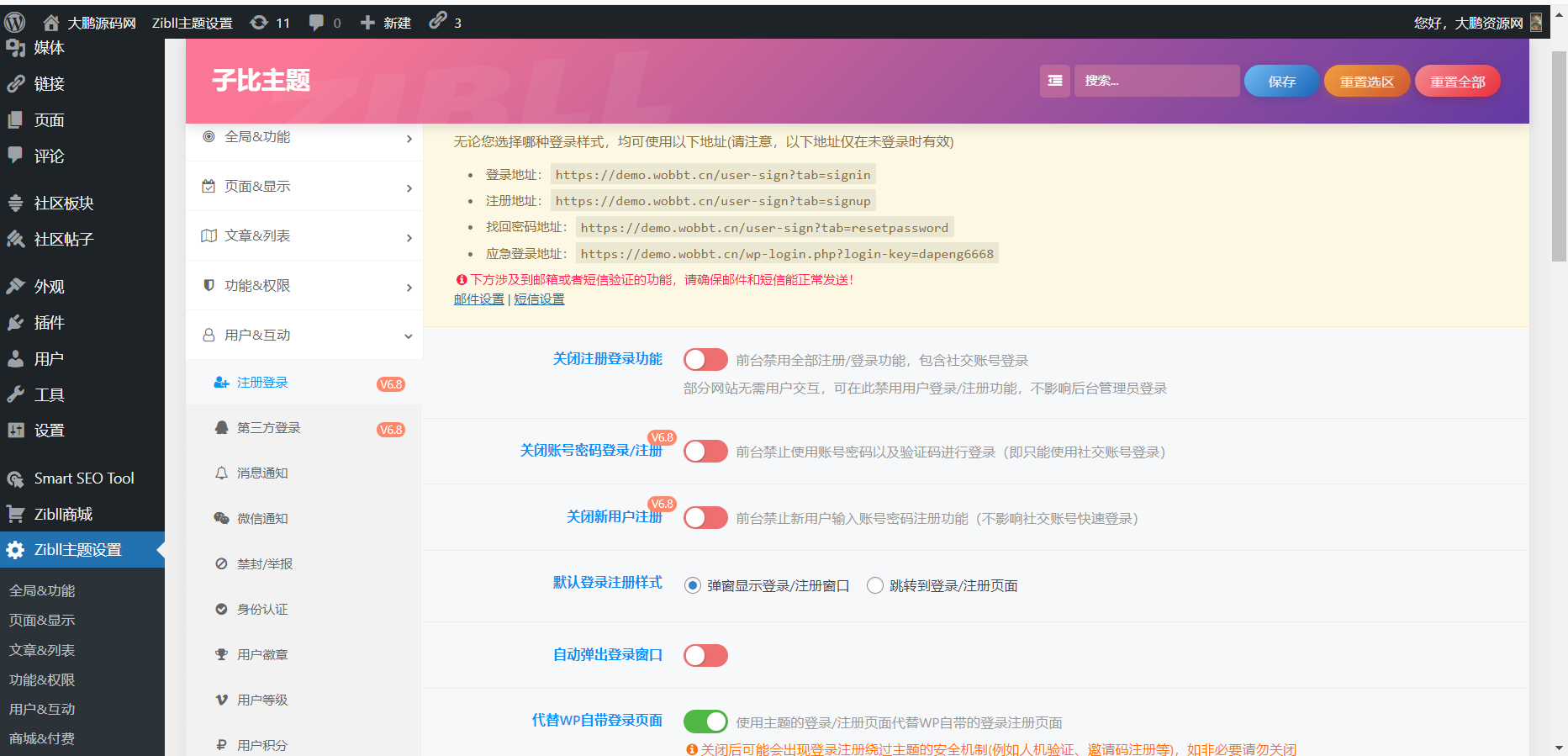Click the Zibll商城 shopping cart icon
The image size is (1568, 756).
pos(15,514)
